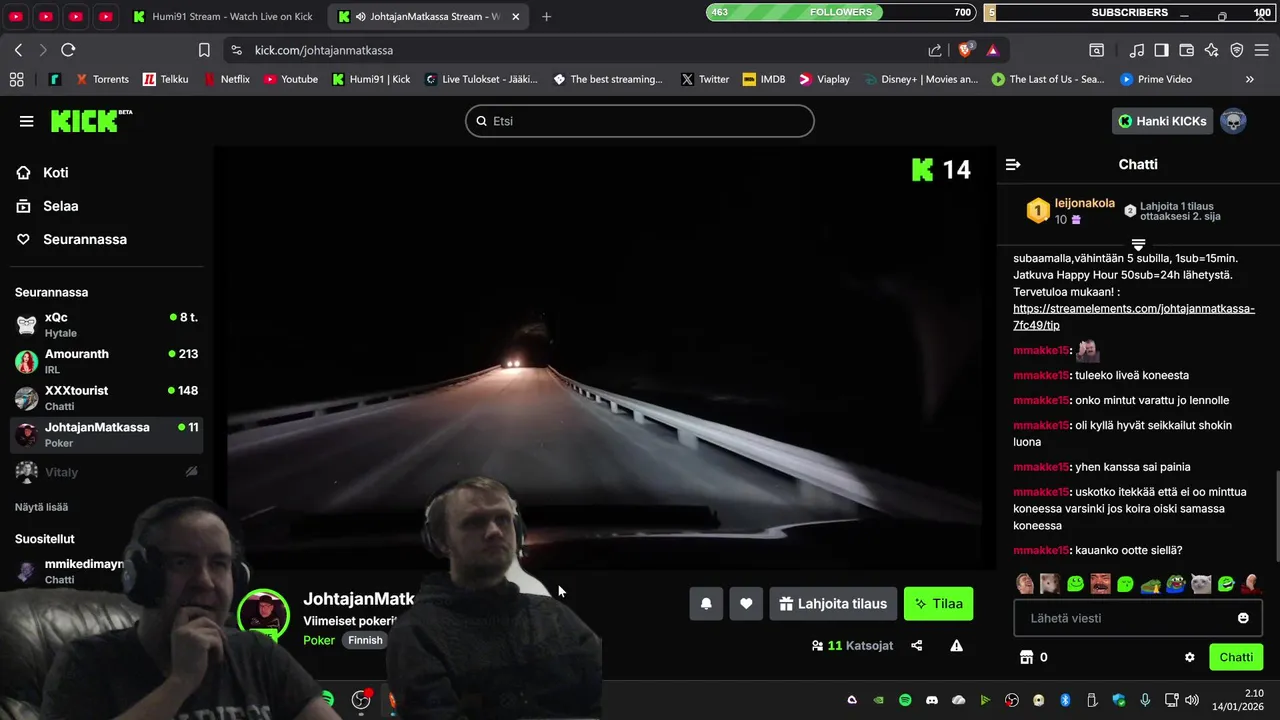Expand Näytä lisää in following list

pyautogui.click(x=41, y=507)
